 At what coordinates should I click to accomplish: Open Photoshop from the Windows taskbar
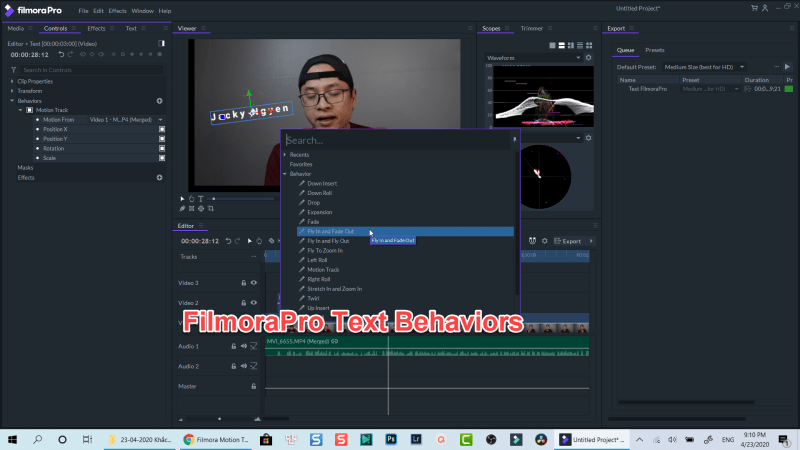point(392,439)
